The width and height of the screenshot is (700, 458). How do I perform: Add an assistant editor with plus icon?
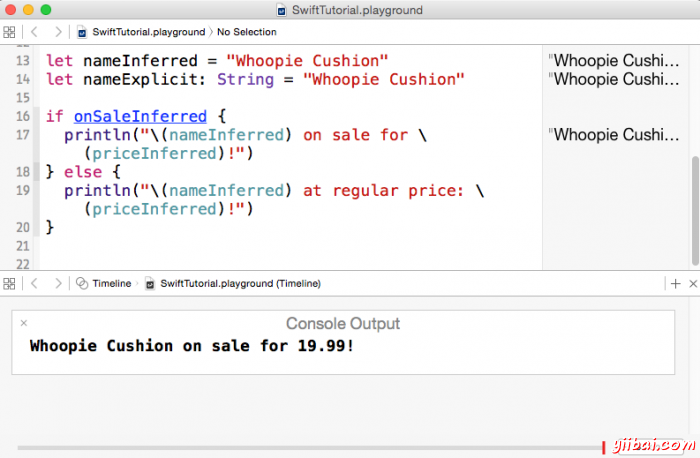point(676,284)
